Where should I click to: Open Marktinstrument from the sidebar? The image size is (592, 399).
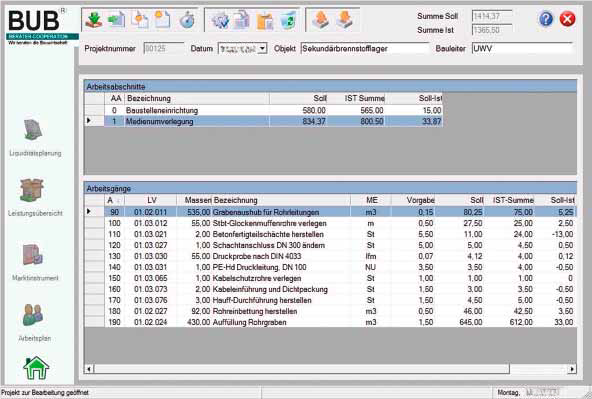pyautogui.click(x=35, y=262)
